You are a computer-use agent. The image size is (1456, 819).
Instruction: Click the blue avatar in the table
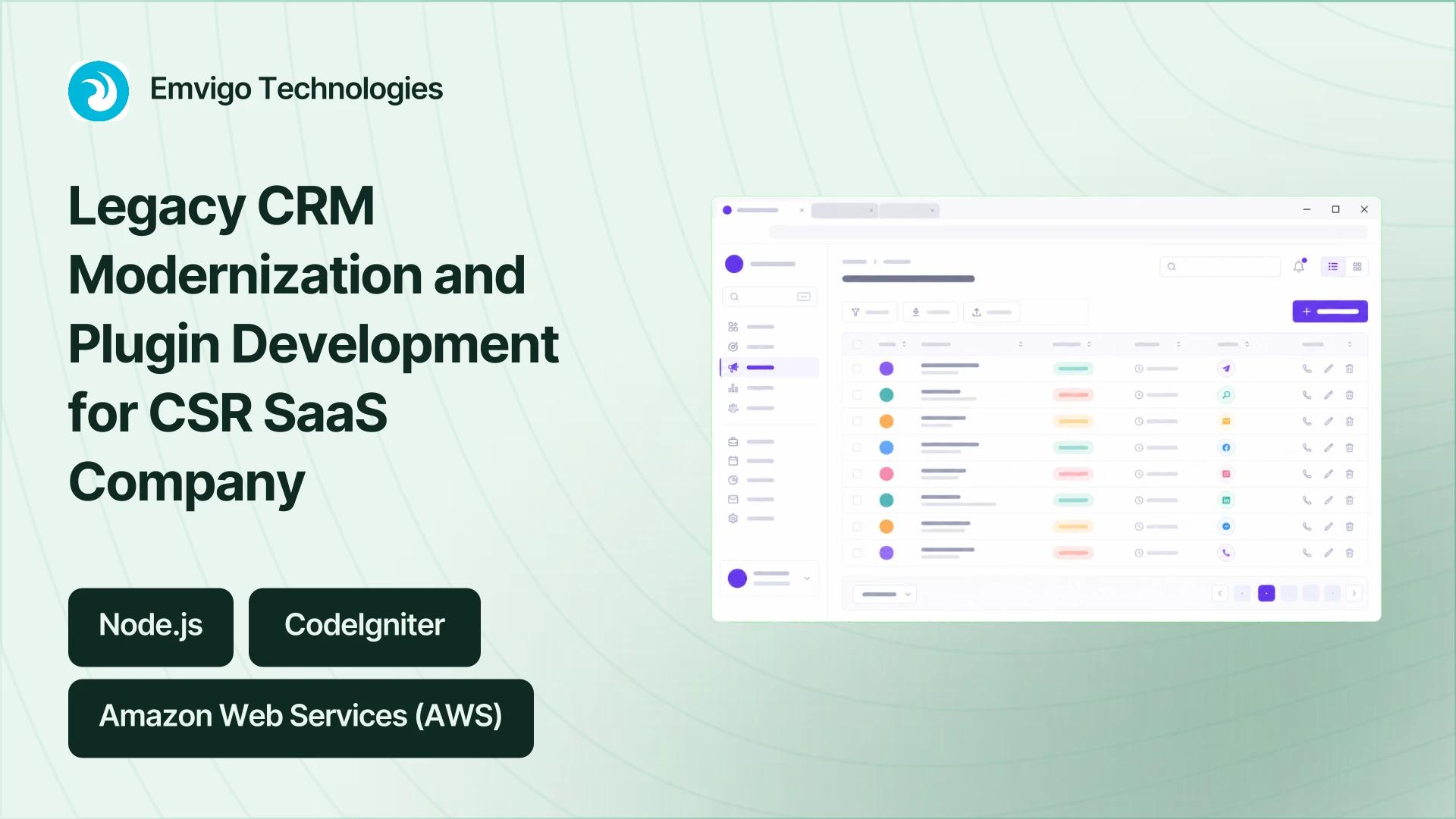[x=886, y=447]
